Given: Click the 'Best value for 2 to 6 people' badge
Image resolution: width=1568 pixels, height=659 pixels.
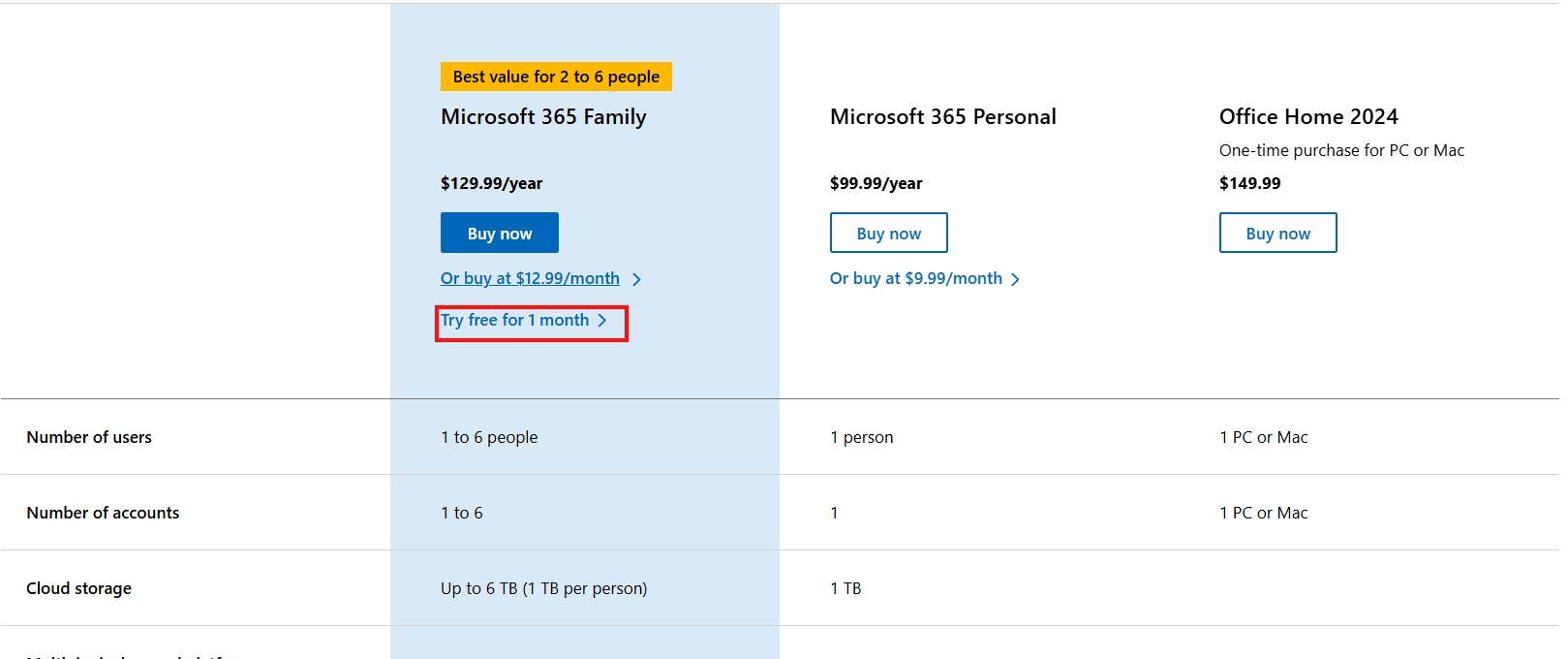Looking at the screenshot, I should pyautogui.click(x=556, y=77).
